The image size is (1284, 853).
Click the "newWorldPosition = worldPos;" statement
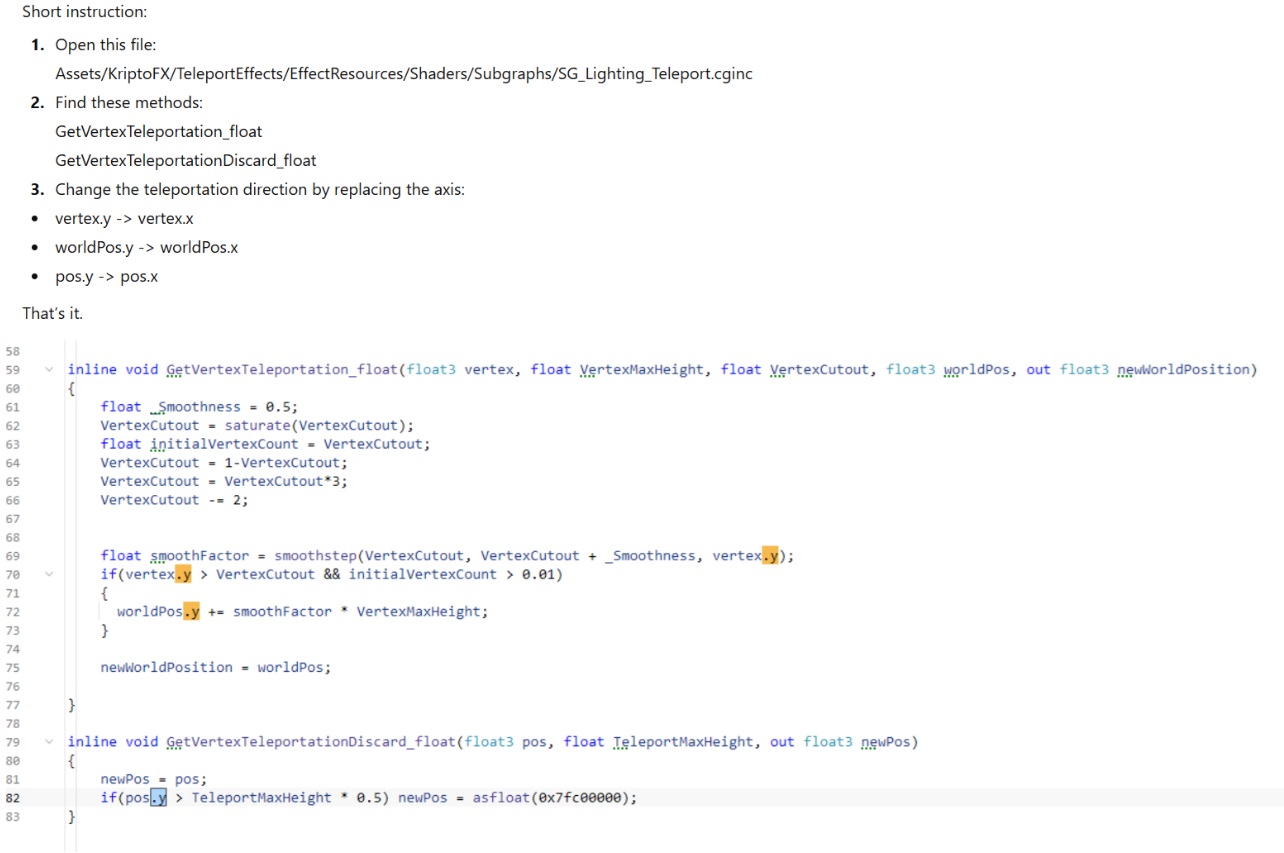215,667
